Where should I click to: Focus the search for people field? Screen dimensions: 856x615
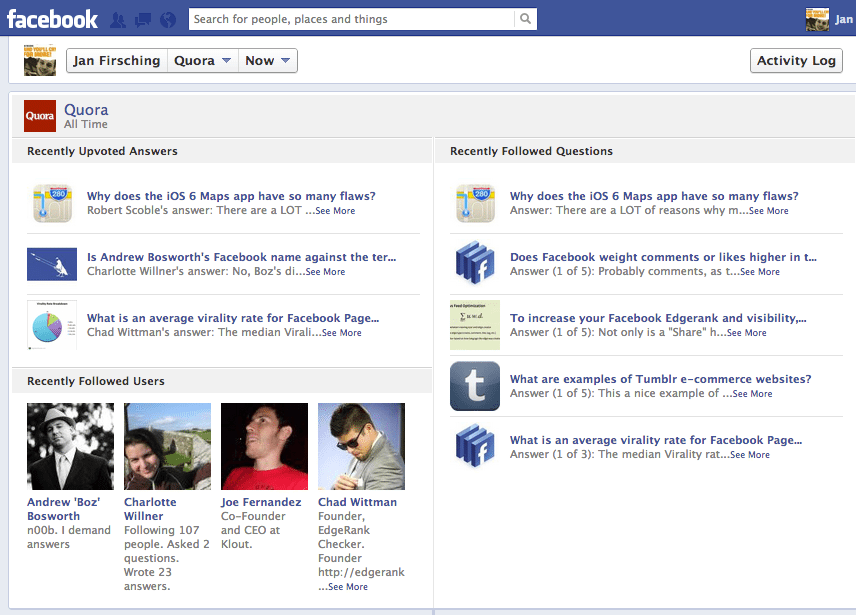351,19
